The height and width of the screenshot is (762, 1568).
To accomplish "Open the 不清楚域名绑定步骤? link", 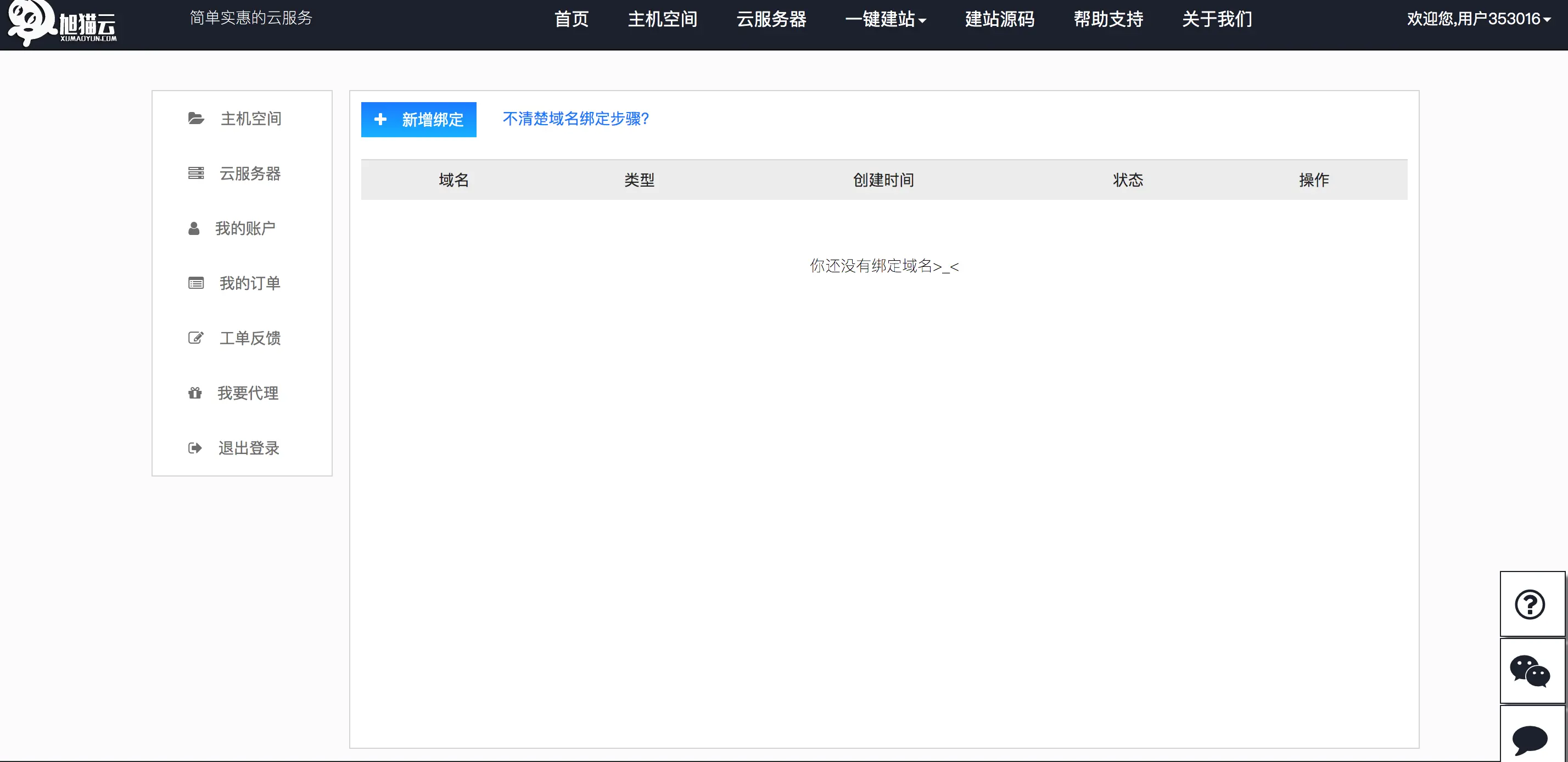I will pos(576,119).
